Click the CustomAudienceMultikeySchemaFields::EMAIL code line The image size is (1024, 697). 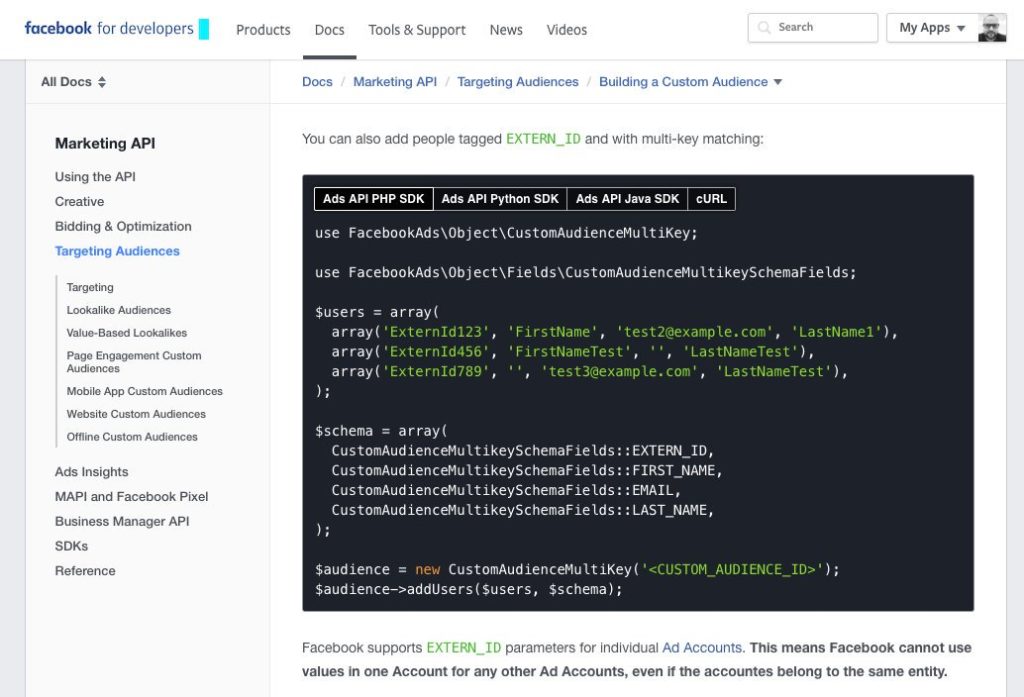(x=506, y=490)
